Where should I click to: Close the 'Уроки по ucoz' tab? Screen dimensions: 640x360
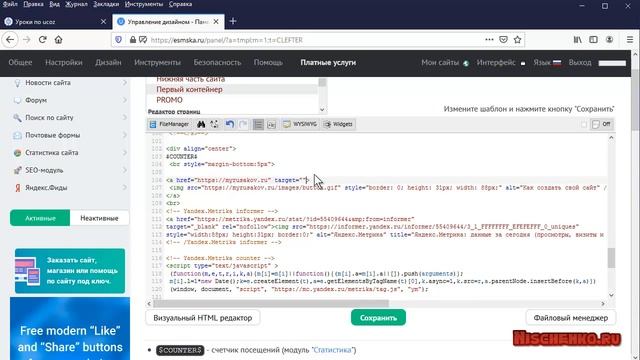[103, 22]
